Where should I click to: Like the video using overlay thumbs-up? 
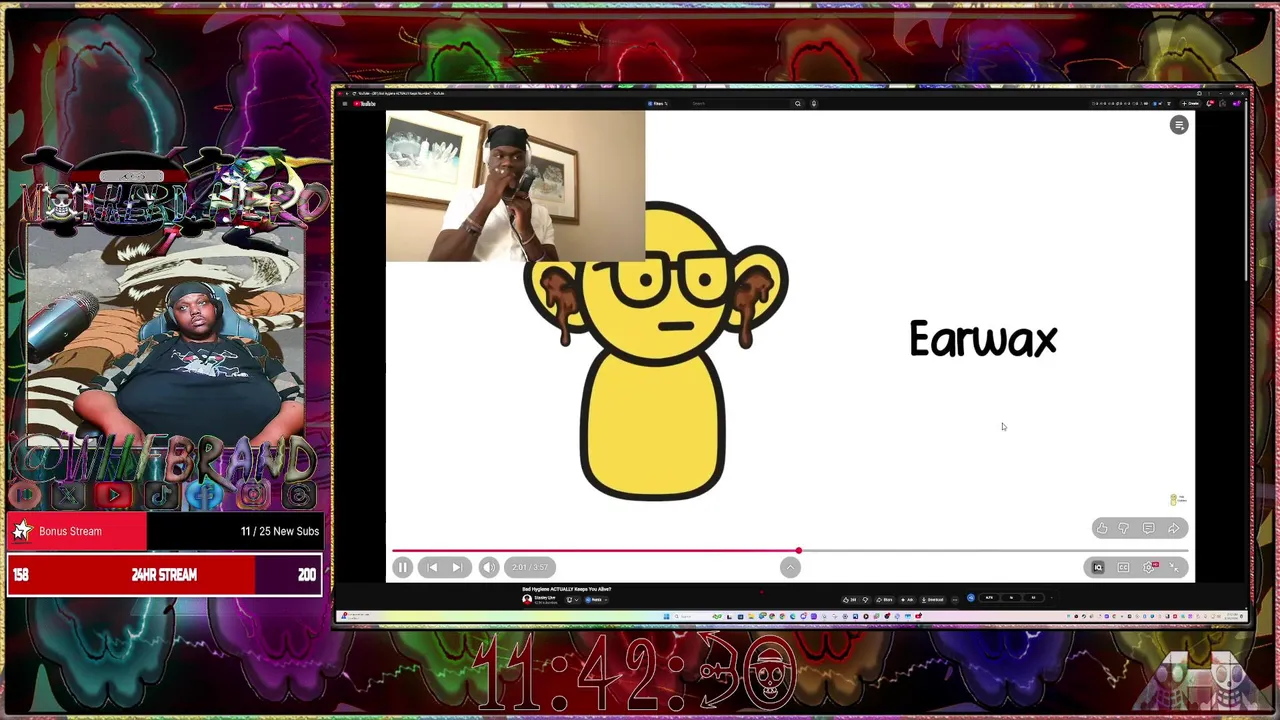pos(1102,528)
